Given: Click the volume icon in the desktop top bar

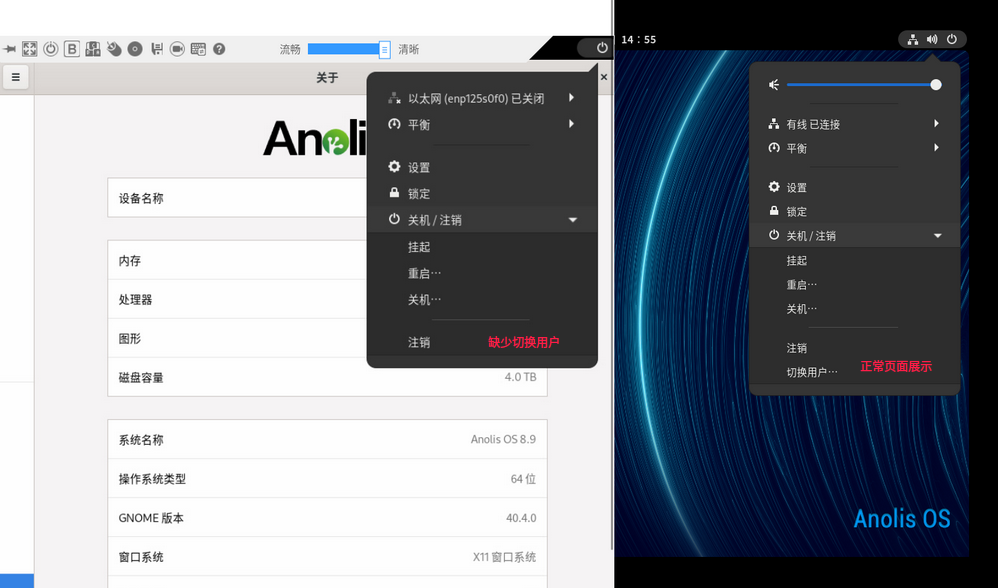Looking at the screenshot, I should coord(932,39).
